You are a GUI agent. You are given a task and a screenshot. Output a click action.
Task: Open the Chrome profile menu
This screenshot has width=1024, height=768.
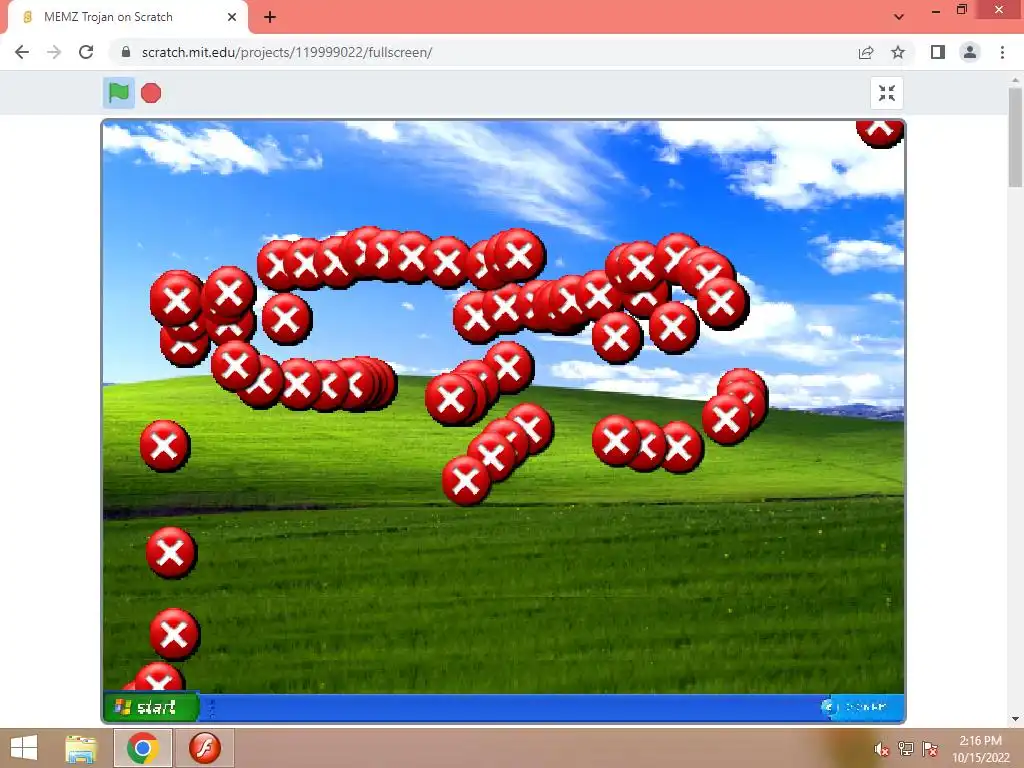coord(970,52)
